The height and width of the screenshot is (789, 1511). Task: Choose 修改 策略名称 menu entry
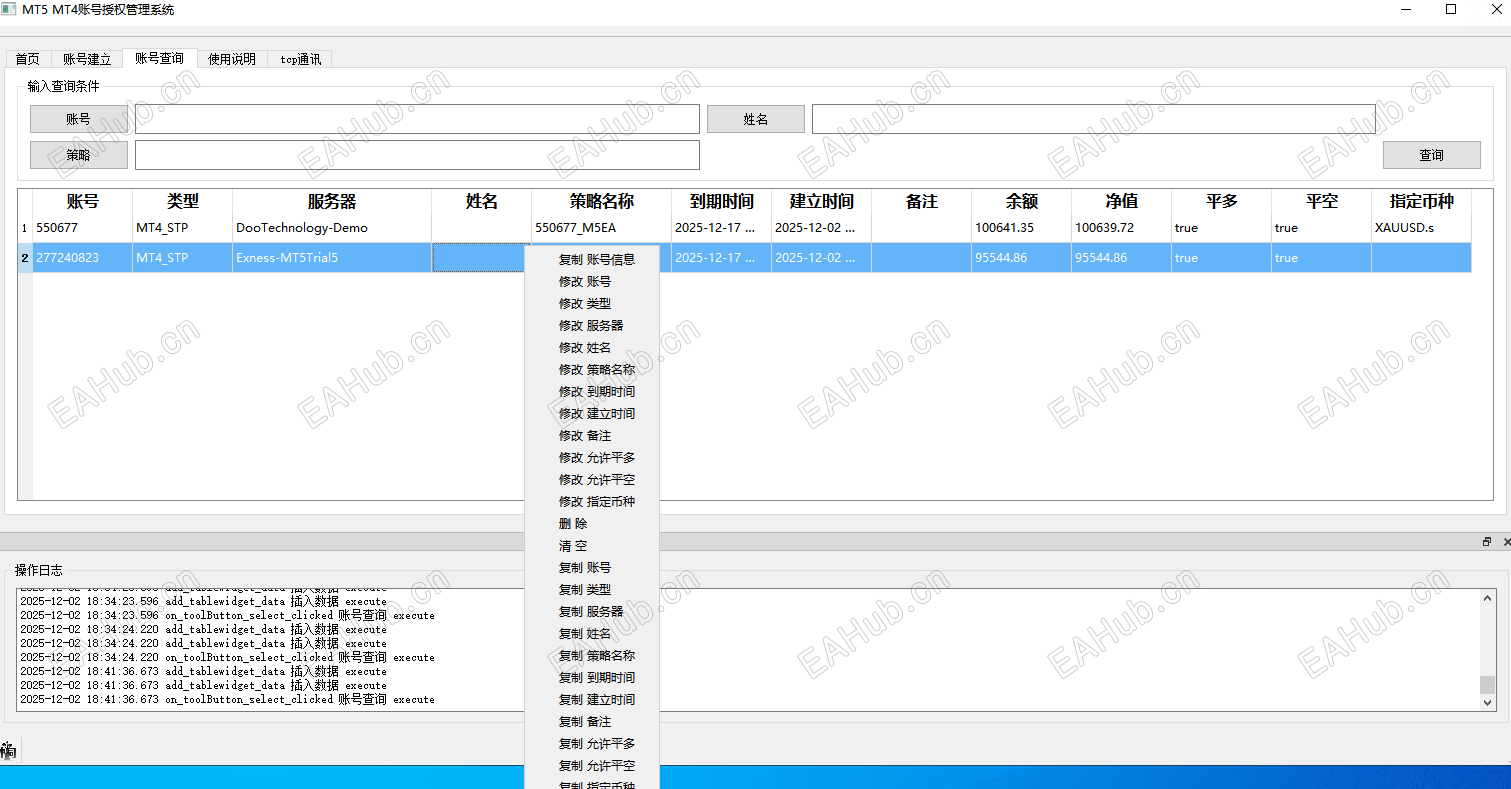click(x=592, y=369)
